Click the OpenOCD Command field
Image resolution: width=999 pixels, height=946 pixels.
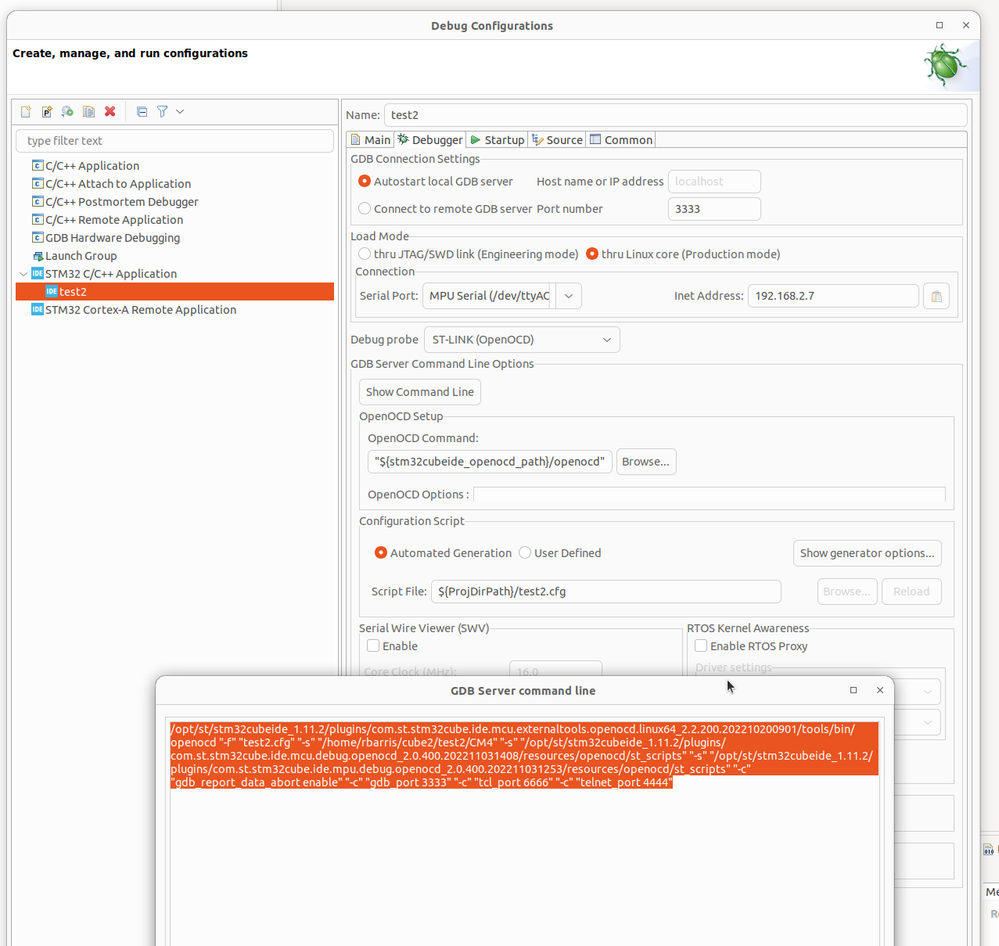pos(489,462)
